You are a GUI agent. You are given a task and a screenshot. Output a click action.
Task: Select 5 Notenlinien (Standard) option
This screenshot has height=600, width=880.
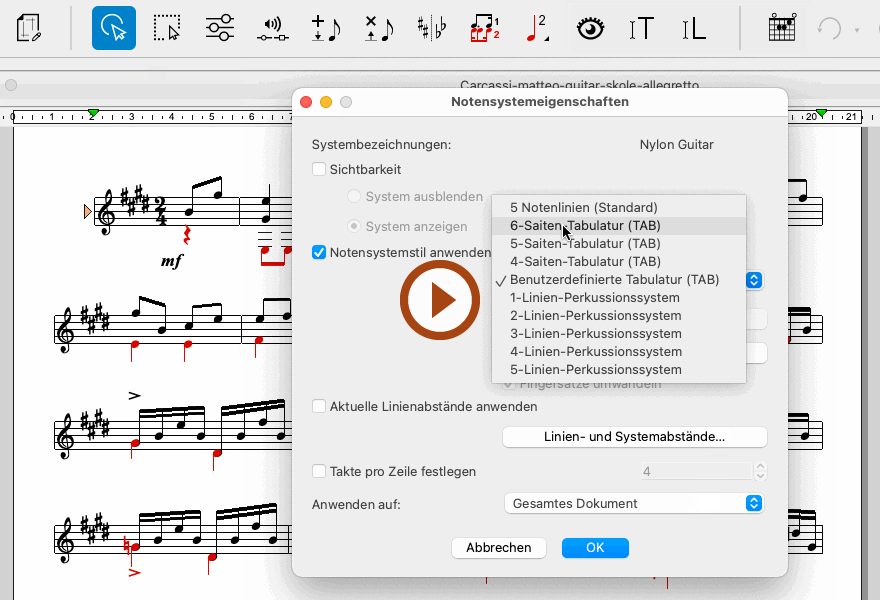tap(583, 208)
